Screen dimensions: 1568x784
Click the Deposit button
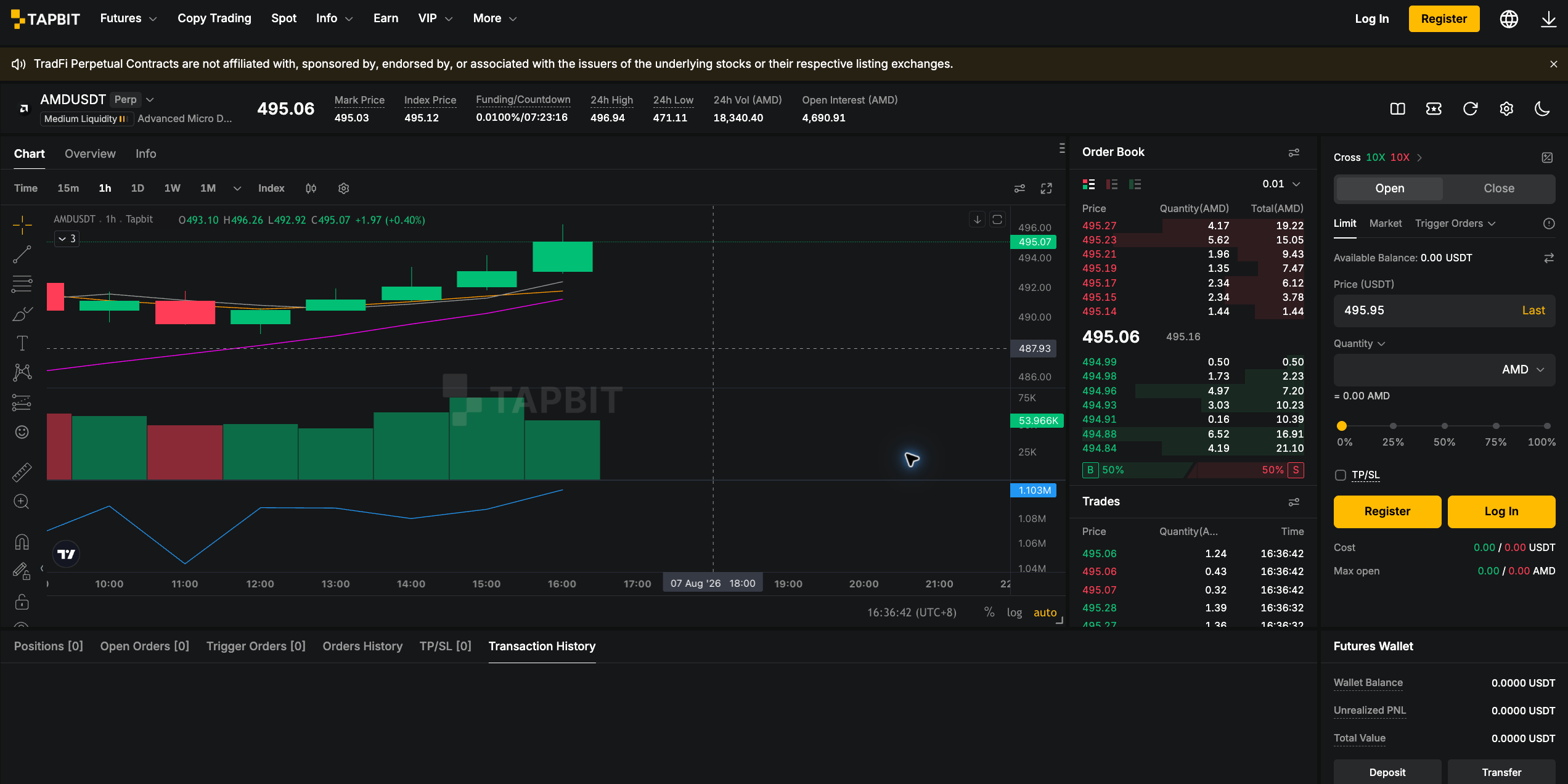click(x=1387, y=772)
